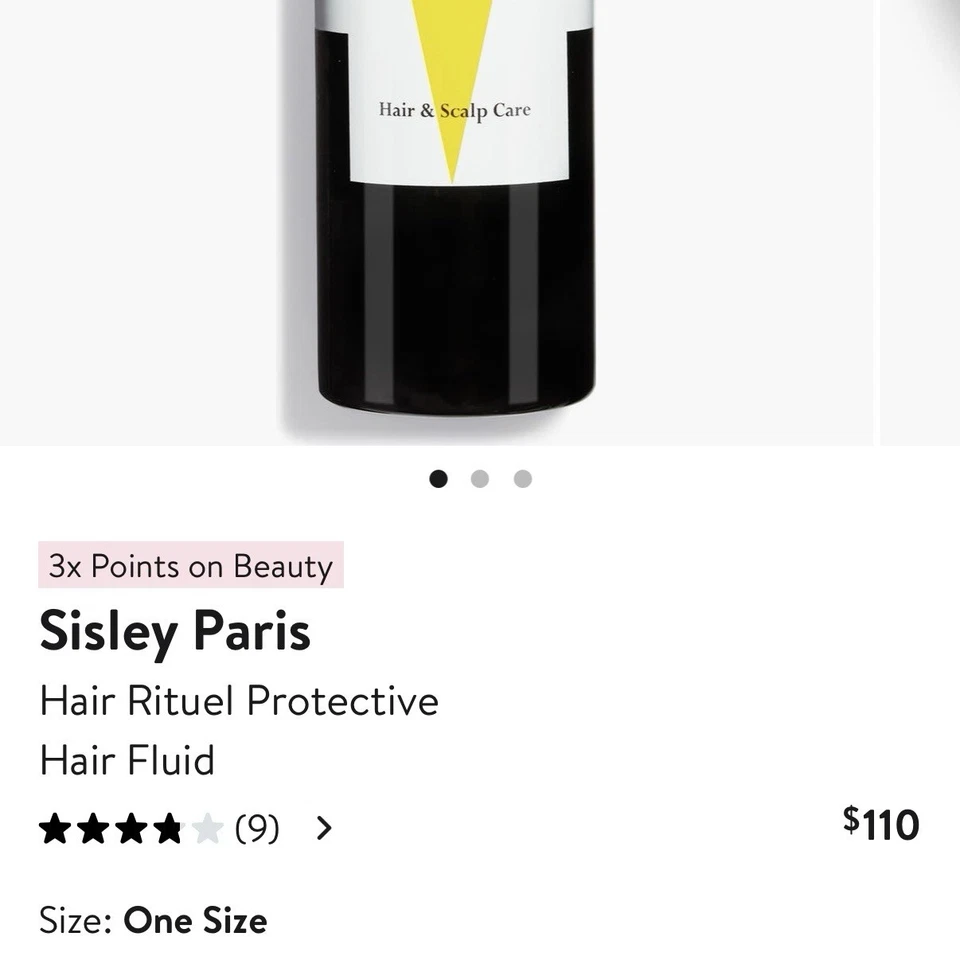Select the first carousel pagination dot

pyautogui.click(x=439, y=478)
